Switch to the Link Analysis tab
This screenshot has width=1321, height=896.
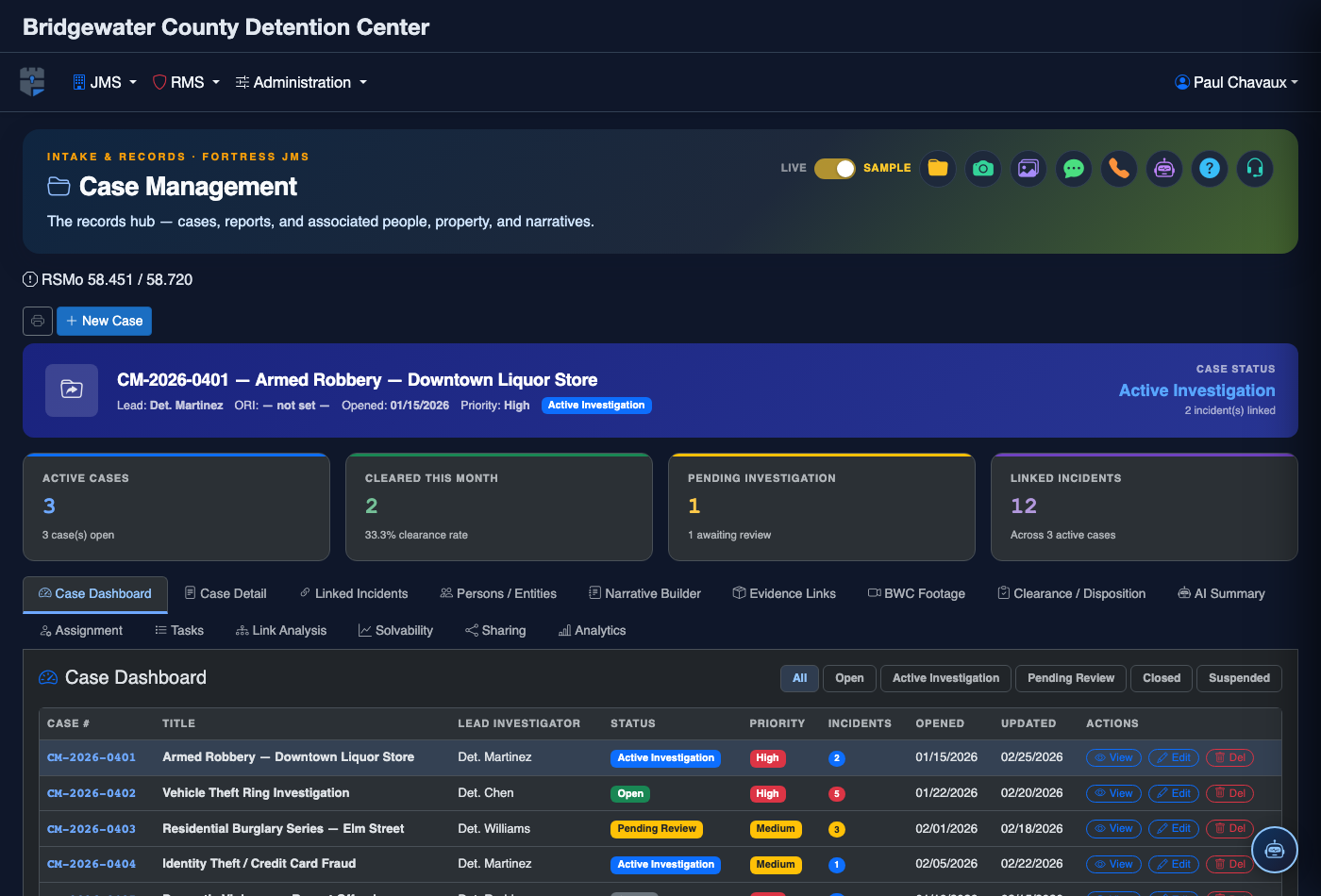(x=281, y=631)
